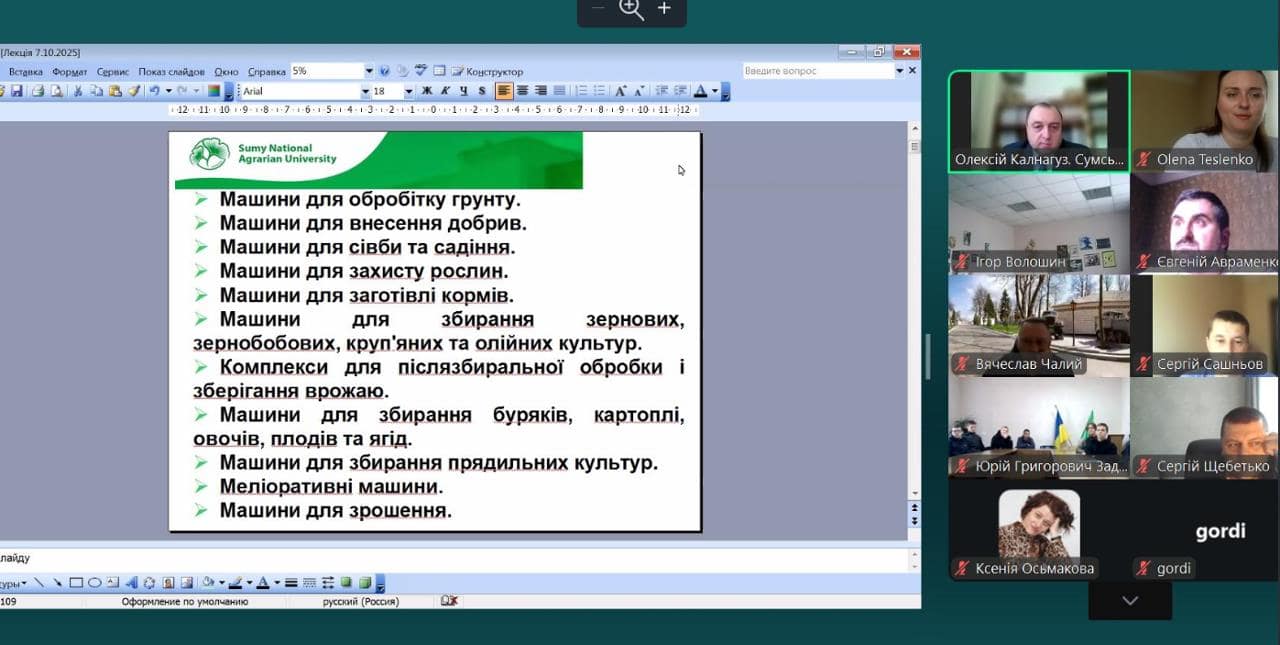Screen dimensions: 1280x645
Task: Click the Cut scissors icon
Action: [x=78, y=91]
